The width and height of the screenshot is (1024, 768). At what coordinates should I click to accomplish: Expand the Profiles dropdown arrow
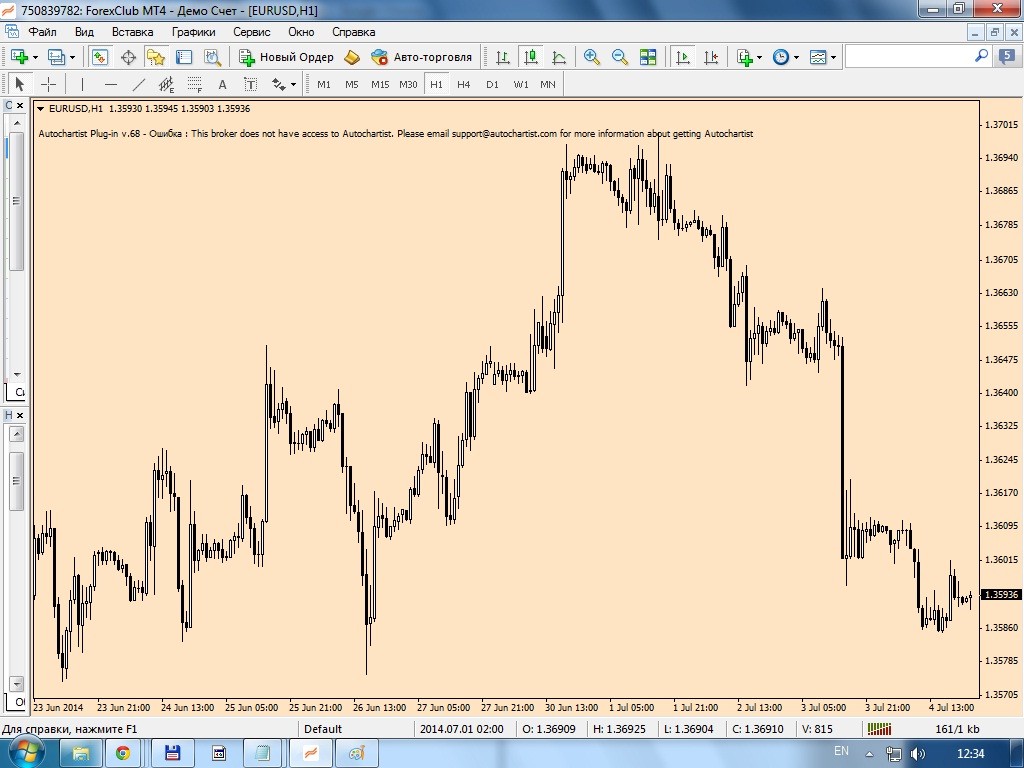[72, 57]
